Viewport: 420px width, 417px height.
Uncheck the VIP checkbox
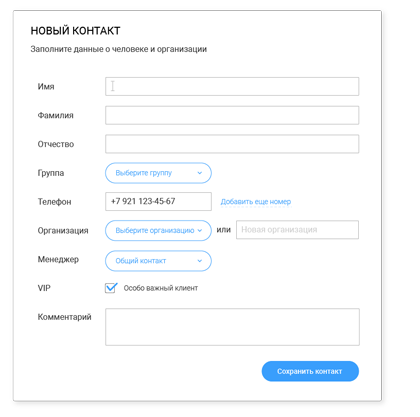pos(110,288)
